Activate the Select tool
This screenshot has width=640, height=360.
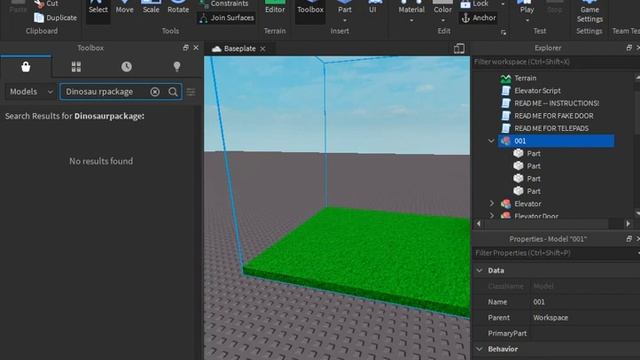(98, 10)
